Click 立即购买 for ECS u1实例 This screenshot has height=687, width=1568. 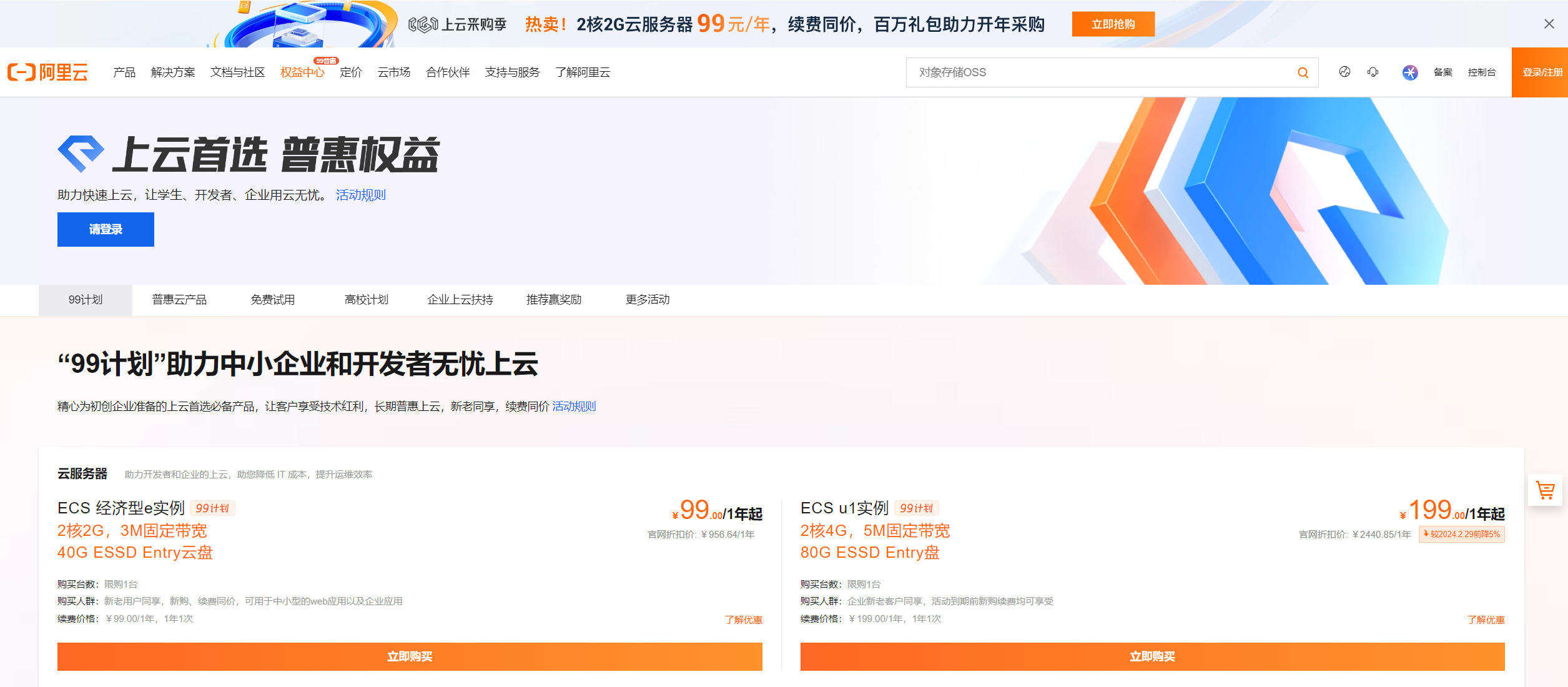1152,656
